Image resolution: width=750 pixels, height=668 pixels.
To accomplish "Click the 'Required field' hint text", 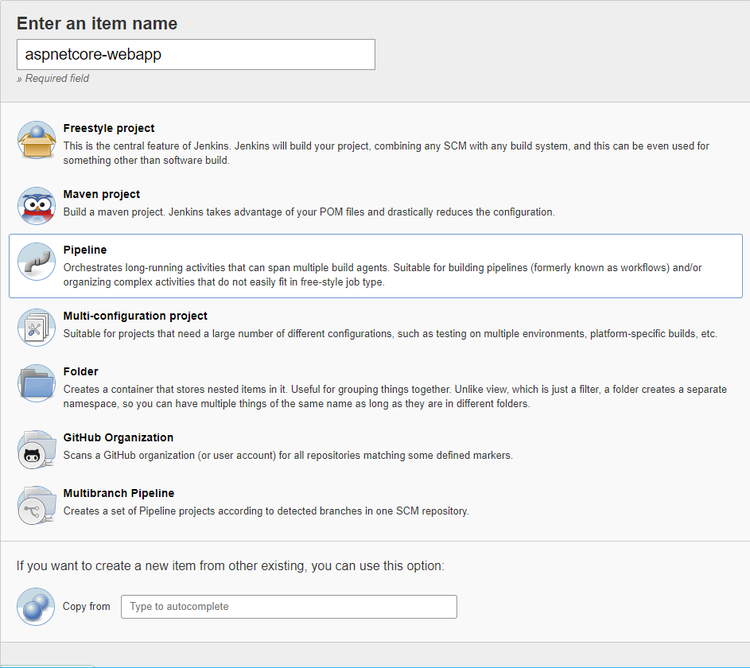I will (53, 78).
